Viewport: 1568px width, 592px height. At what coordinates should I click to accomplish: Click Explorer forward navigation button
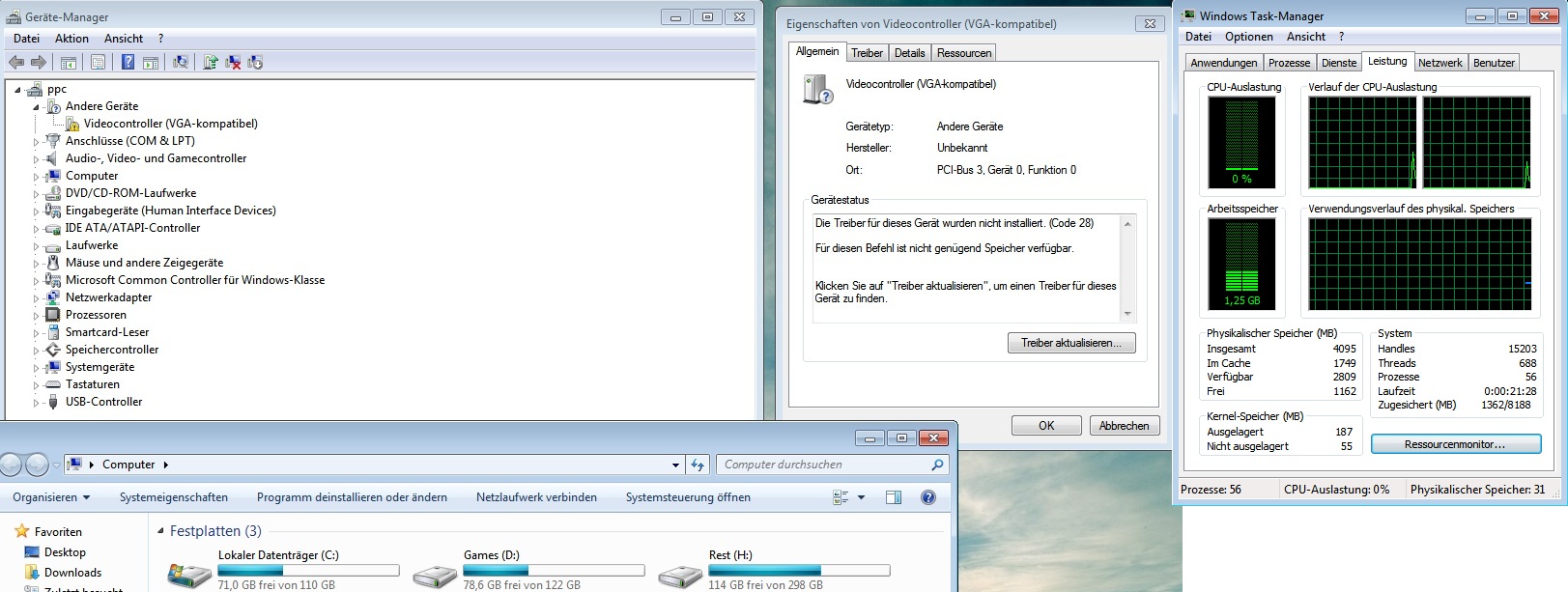[37, 465]
